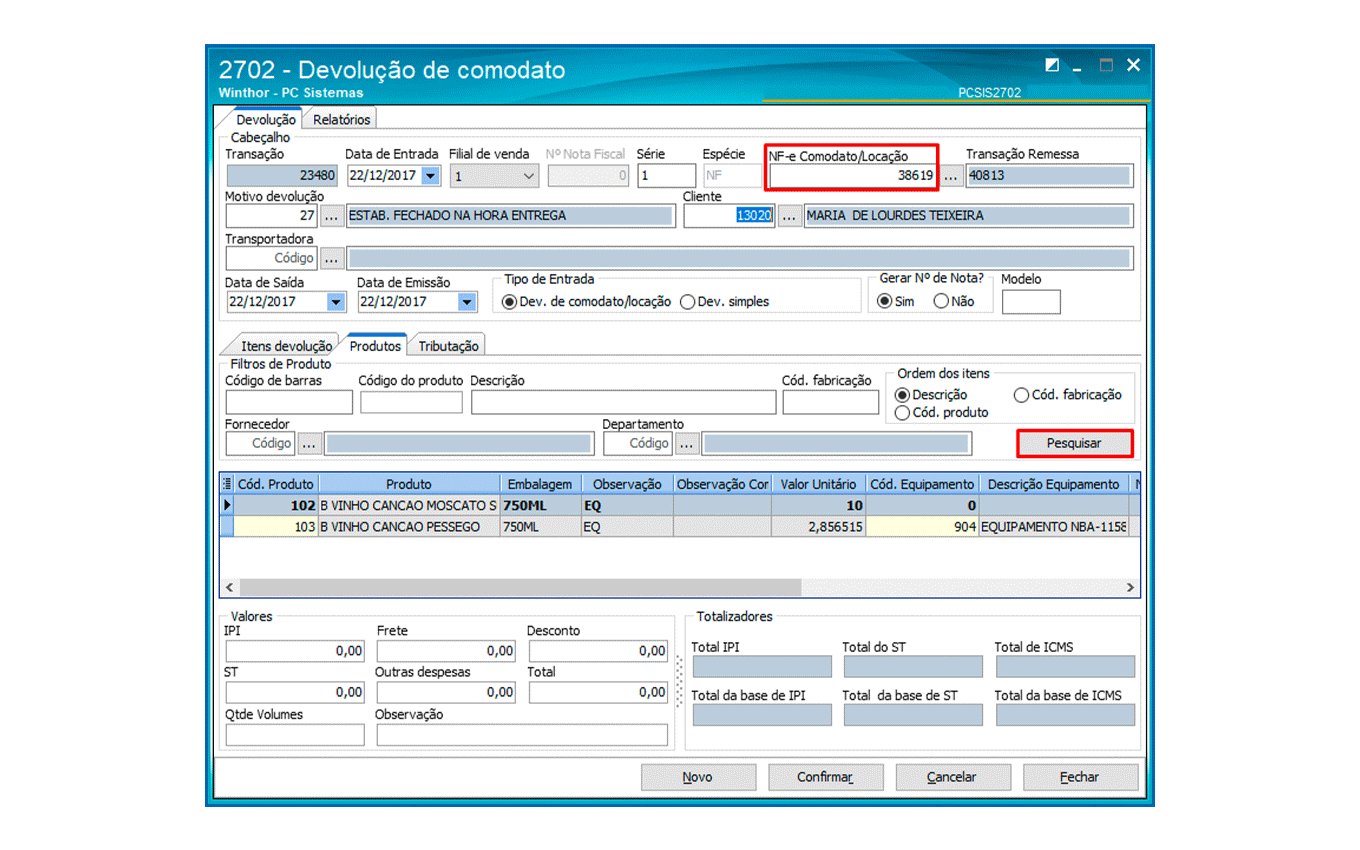Expand the Data de Entrada date picker
Screen dimensions: 1360x850
(x=430, y=176)
